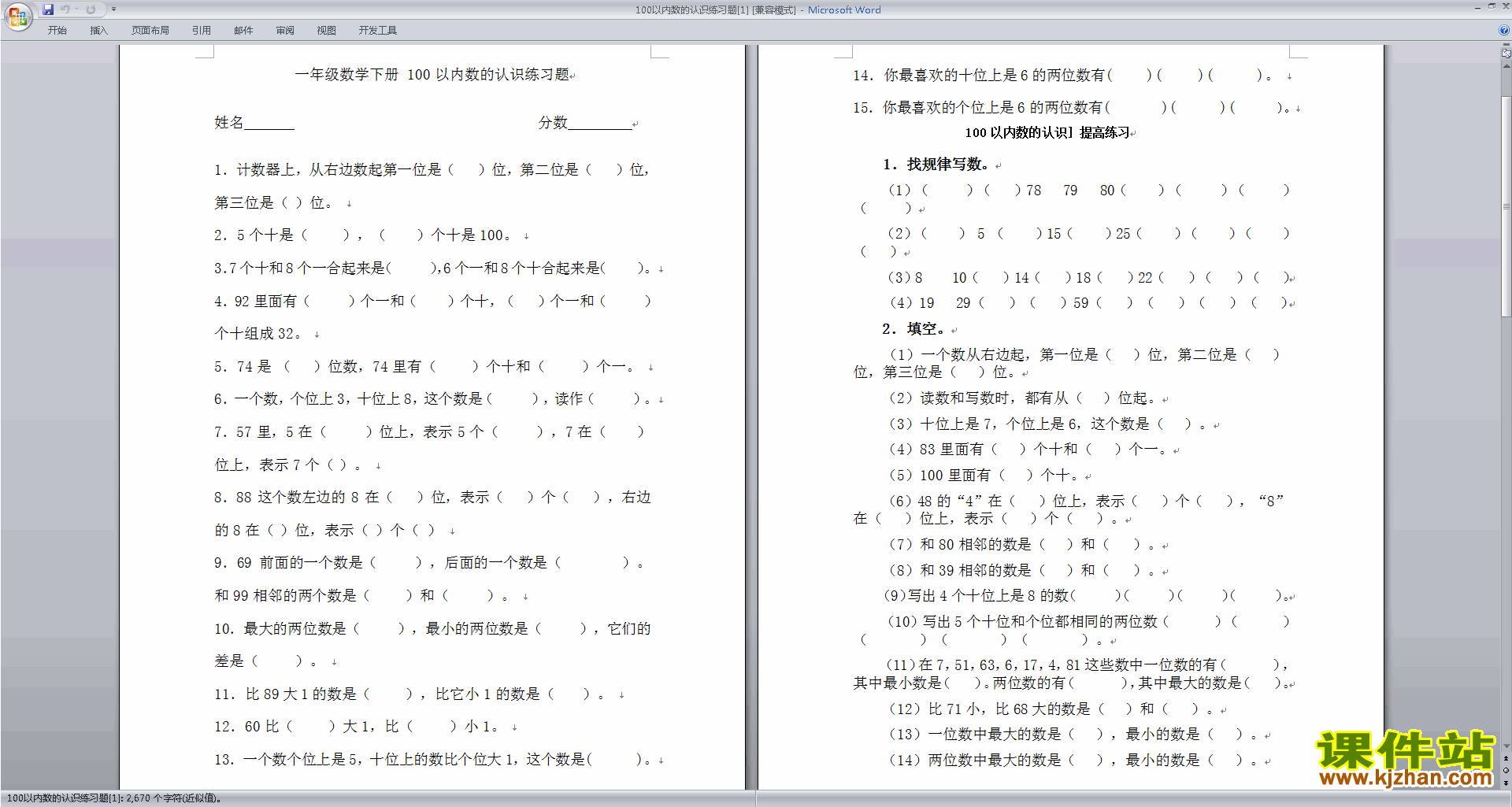Click the status bar word count text

114,798
